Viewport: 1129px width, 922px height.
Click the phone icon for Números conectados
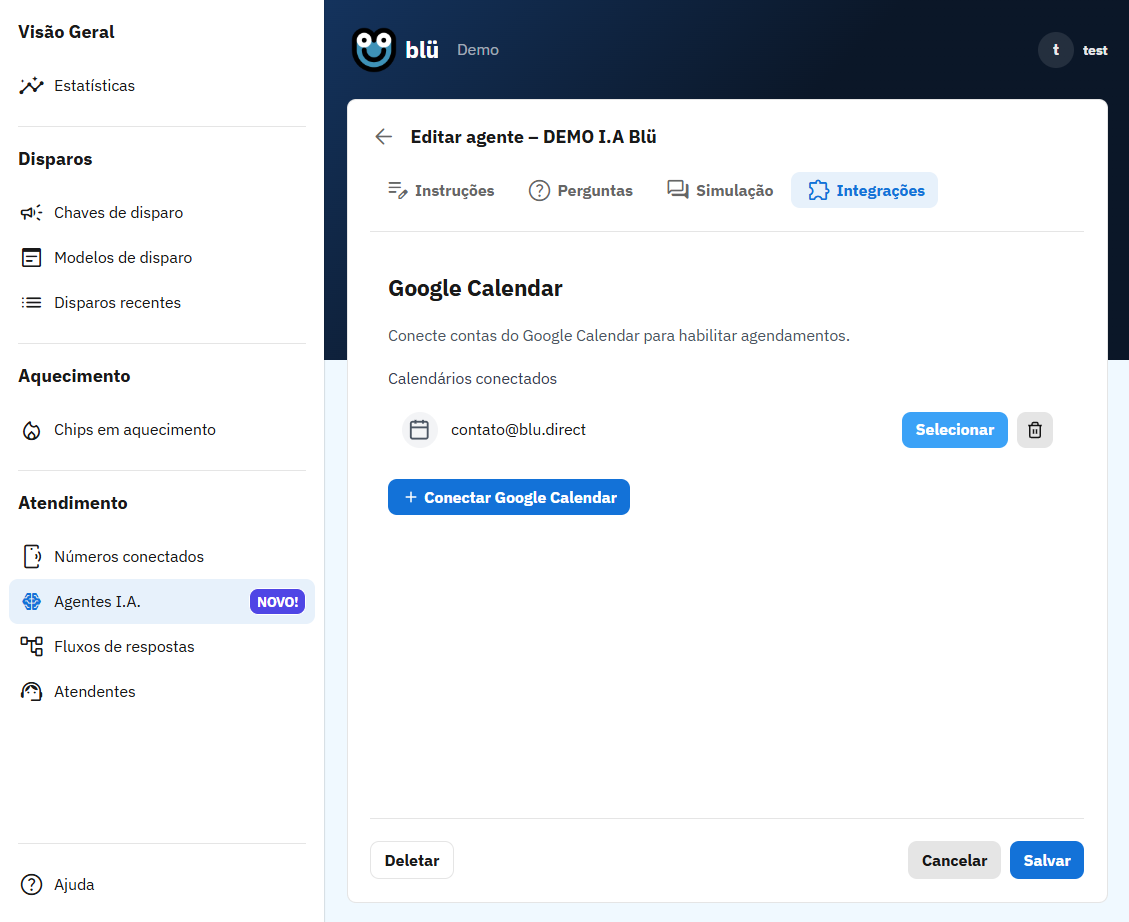point(32,557)
